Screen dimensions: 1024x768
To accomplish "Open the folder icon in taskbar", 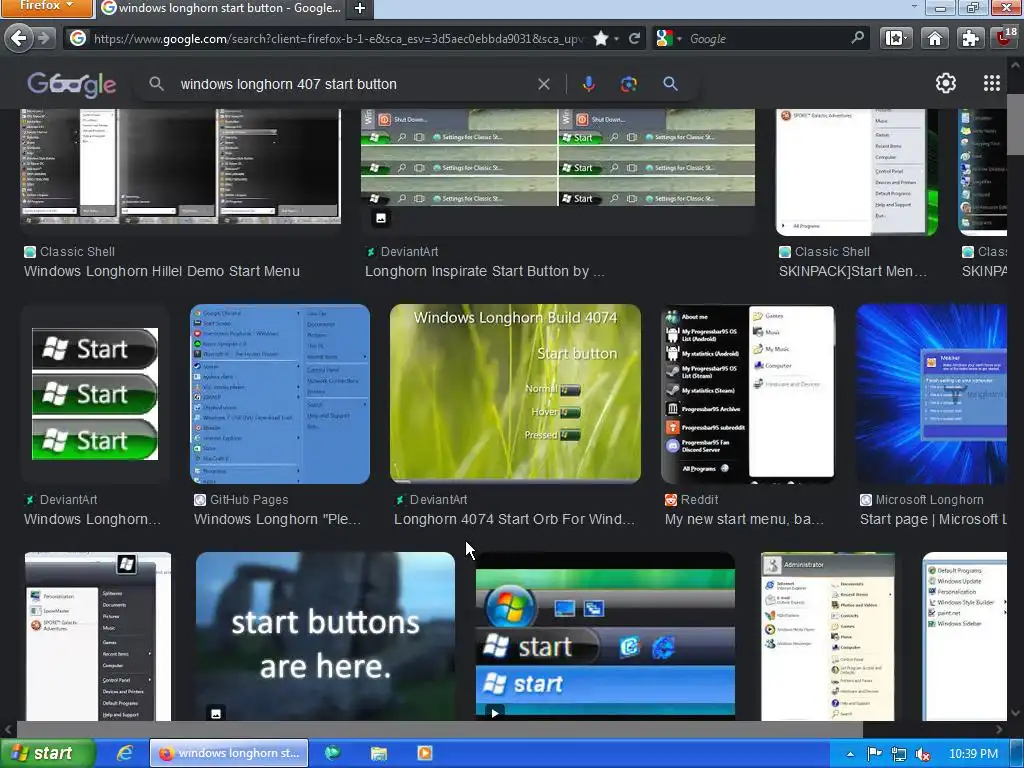I will (379, 754).
